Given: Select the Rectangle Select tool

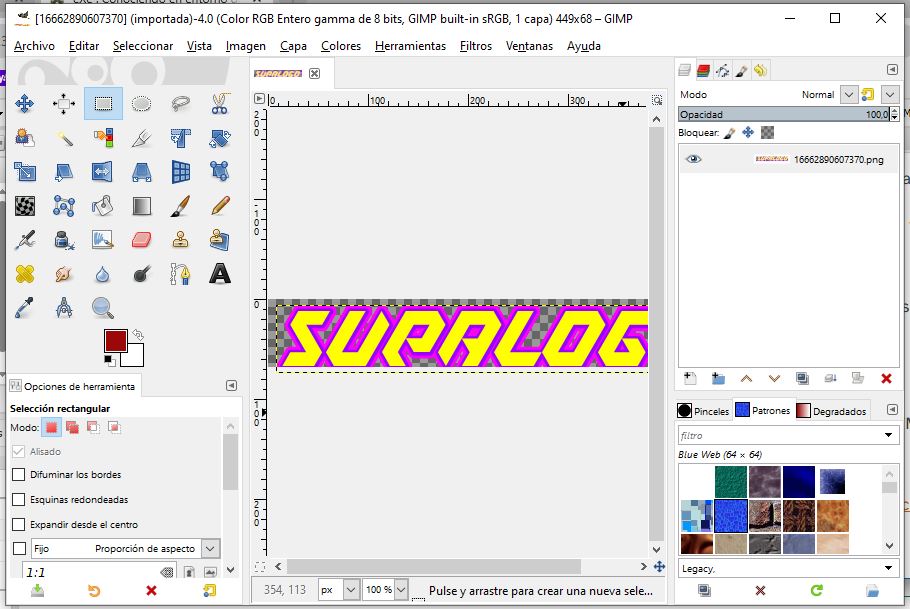Looking at the screenshot, I should [x=103, y=104].
